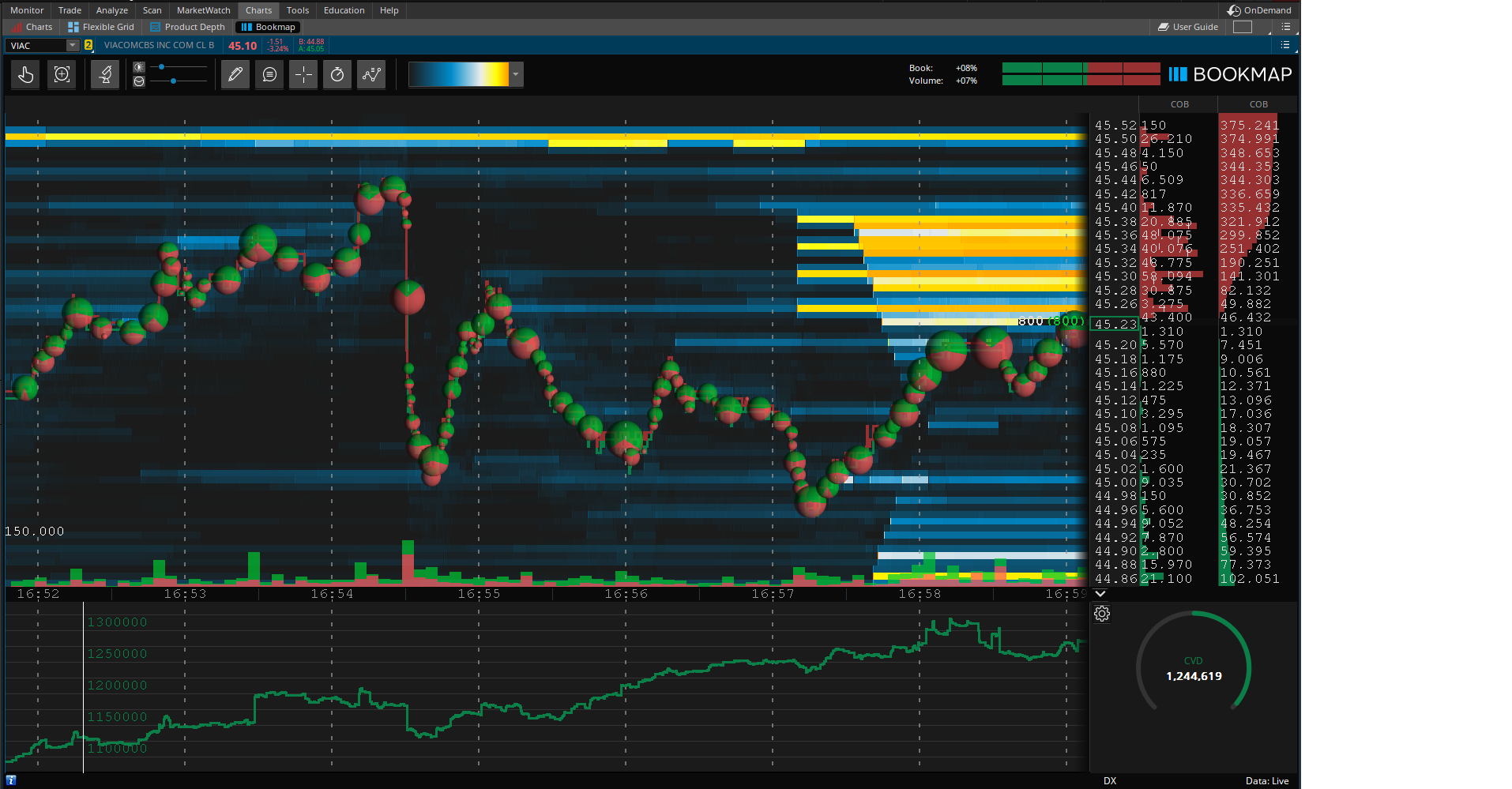Screen dimensions: 1512x789
Task: Open the comment bubble tool
Action: point(269,75)
